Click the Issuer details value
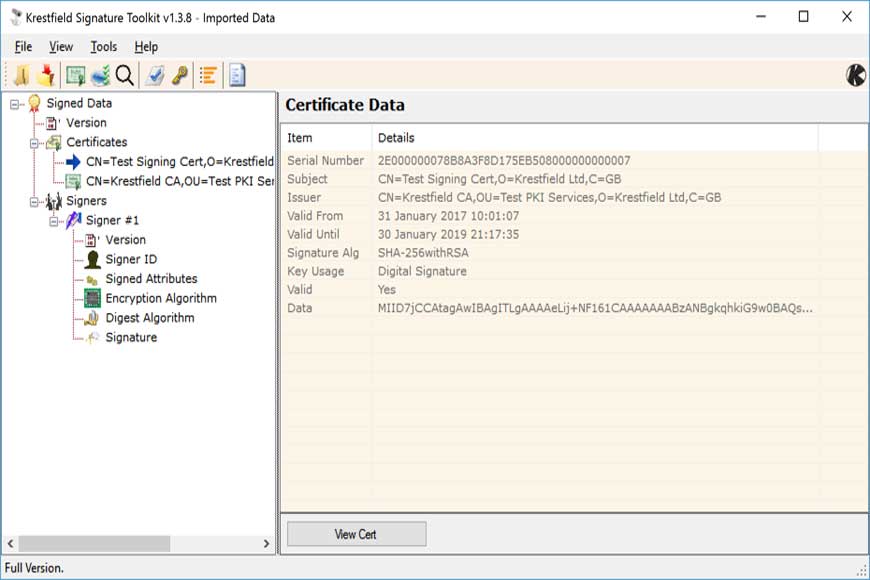The image size is (870, 580). point(549,197)
